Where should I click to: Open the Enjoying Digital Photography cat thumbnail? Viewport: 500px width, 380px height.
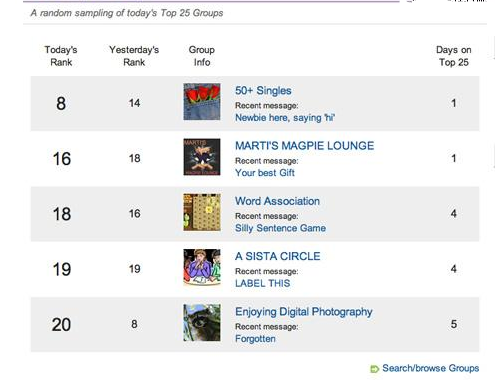(x=202, y=323)
